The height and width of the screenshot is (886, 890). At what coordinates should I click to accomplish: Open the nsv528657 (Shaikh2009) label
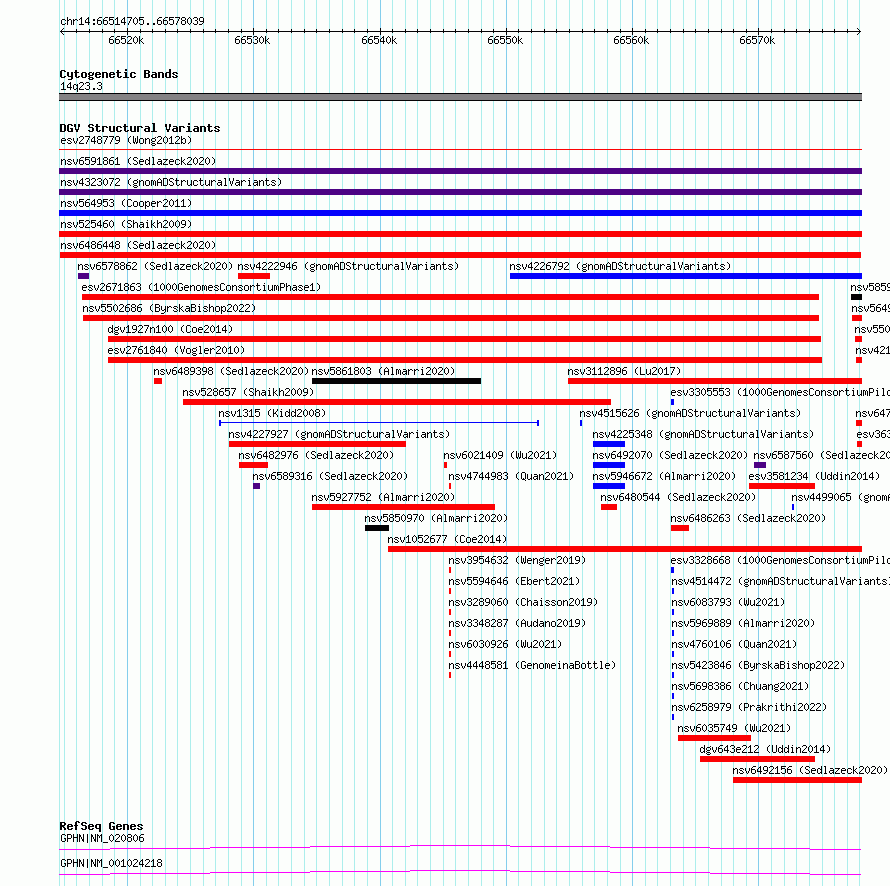[x=248, y=392]
